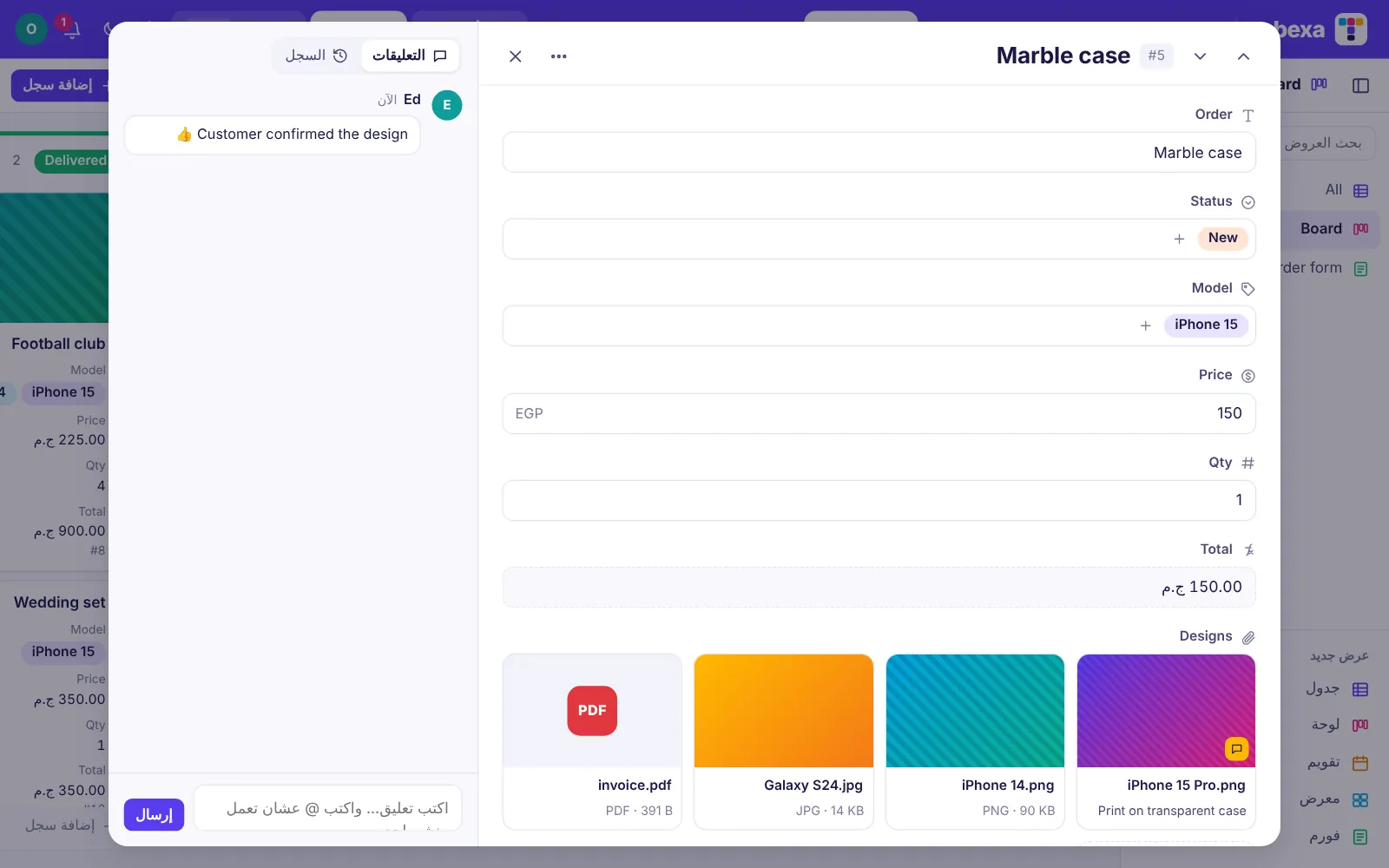Viewport: 1389px width, 868px height.
Task: Click the Ed user avatar
Action: (447, 105)
